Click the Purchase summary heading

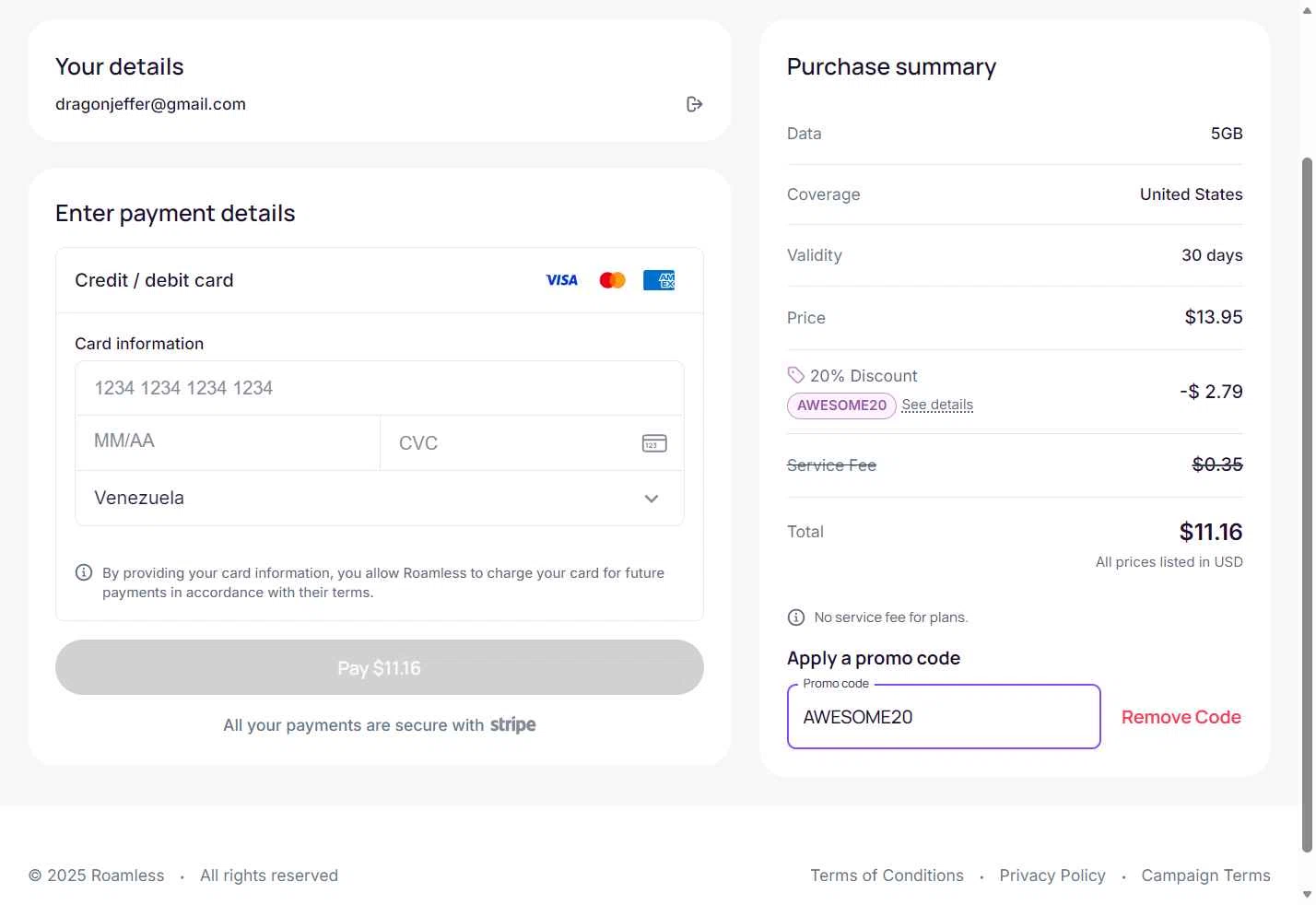[x=891, y=67]
